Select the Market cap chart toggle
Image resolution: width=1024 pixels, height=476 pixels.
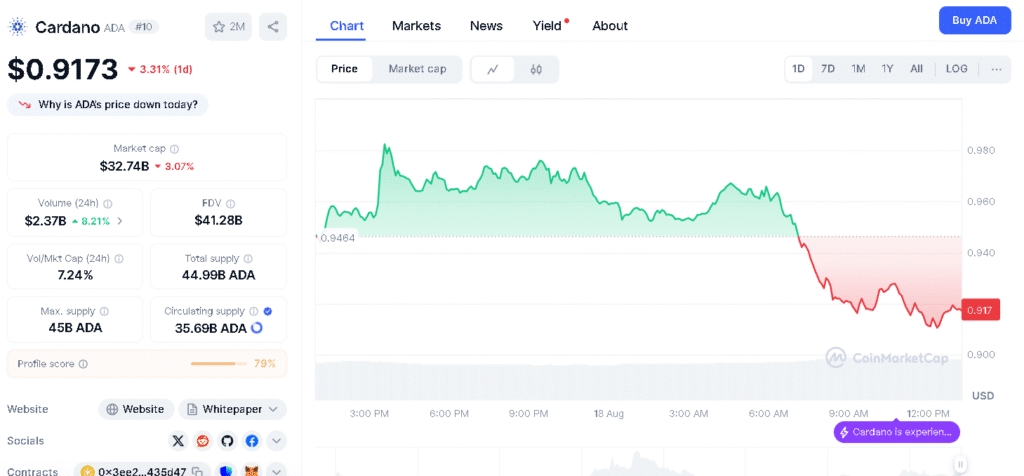click(417, 69)
